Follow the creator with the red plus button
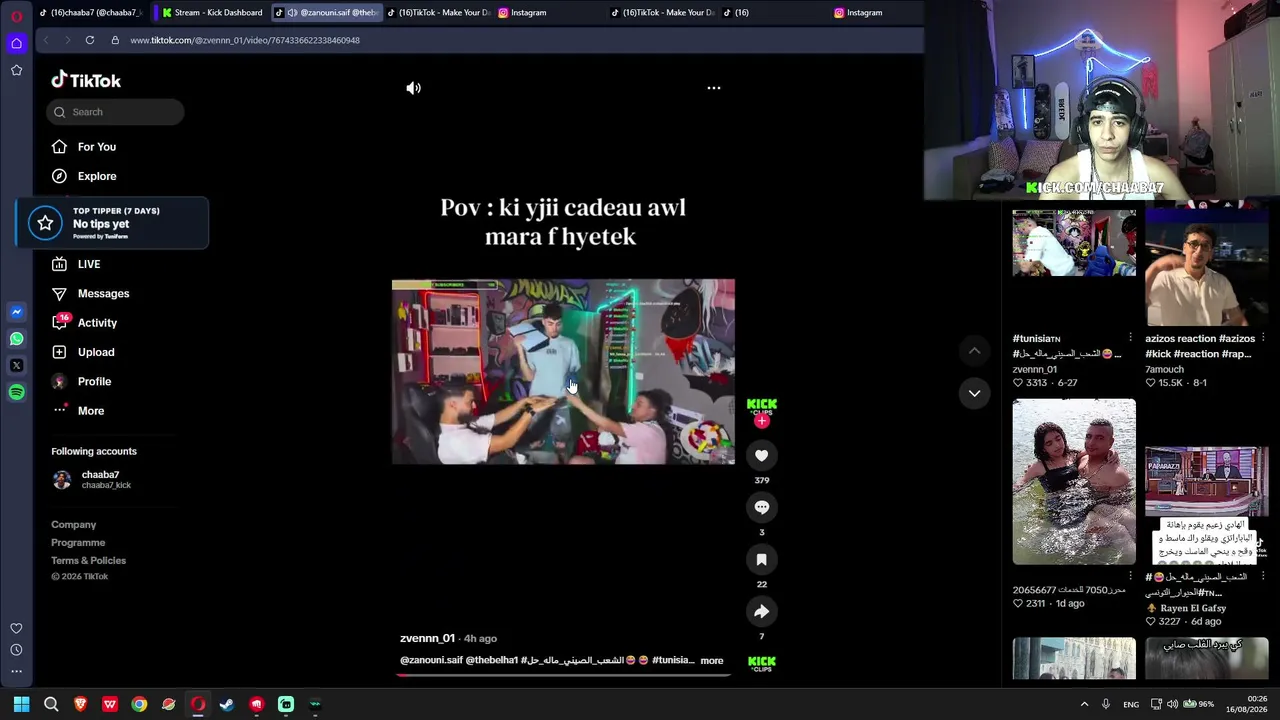This screenshot has height=720, width=1280. [x=762, y=422]
